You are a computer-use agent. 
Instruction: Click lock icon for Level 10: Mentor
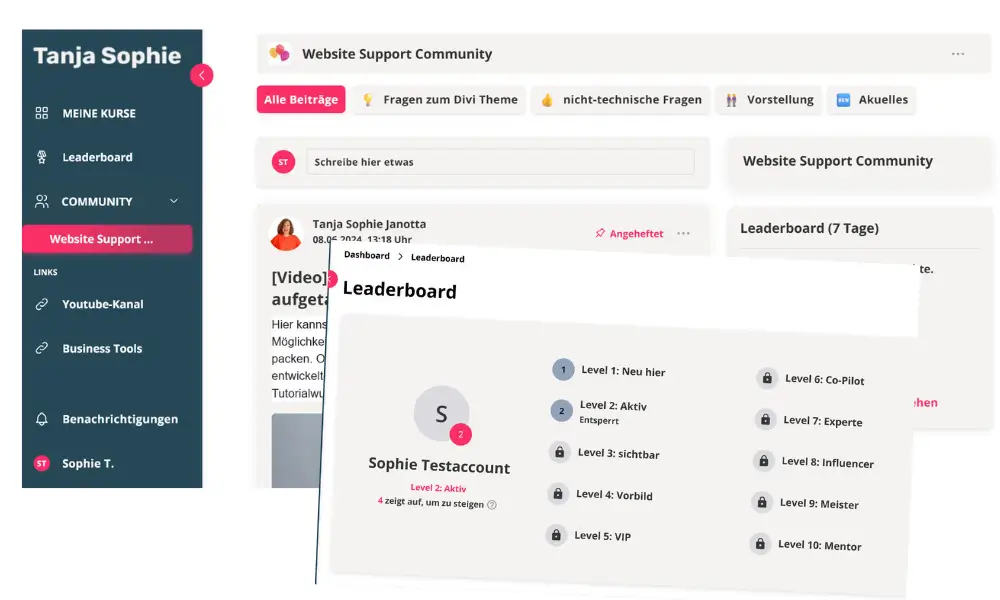pyautogui.click(x=760, y=544)
